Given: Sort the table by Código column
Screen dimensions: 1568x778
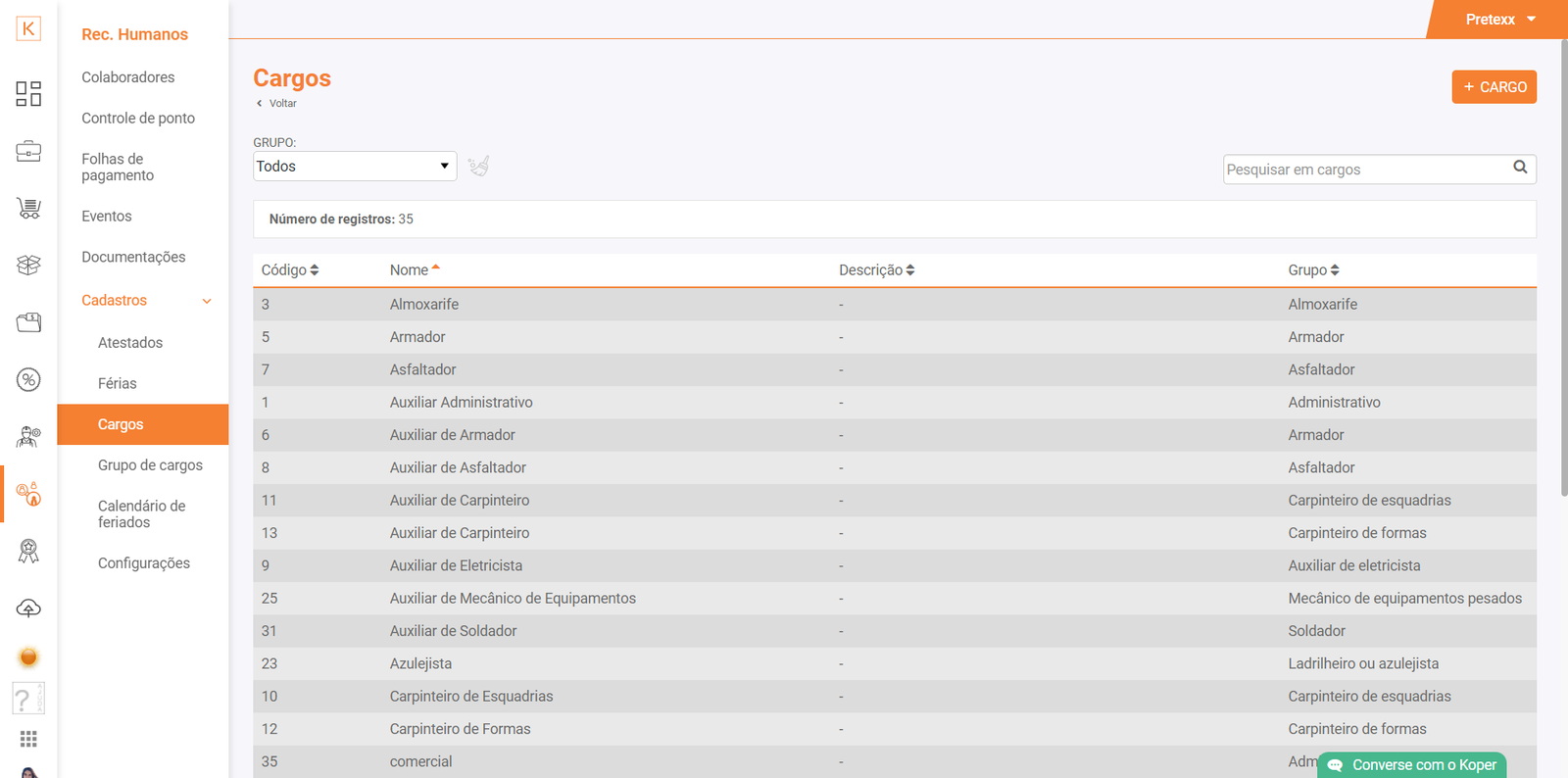Looking at the screenshot, I should (x=290, y=270).
